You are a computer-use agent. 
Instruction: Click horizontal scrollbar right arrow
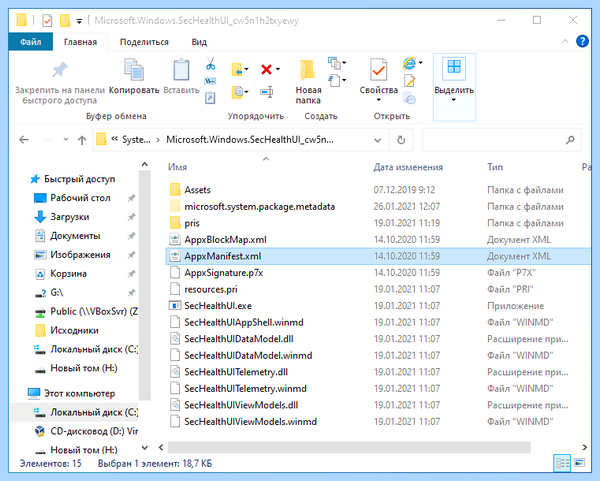click(584, 447)
